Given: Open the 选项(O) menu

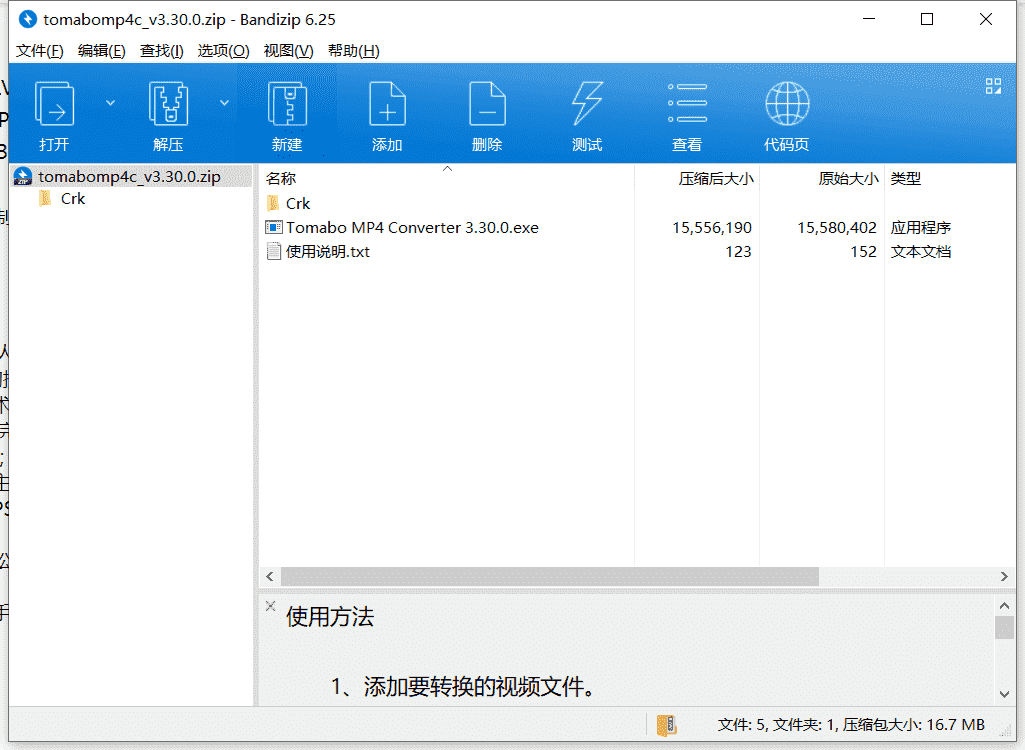Looking at the screenshot, I should click(x=224, y=50).
